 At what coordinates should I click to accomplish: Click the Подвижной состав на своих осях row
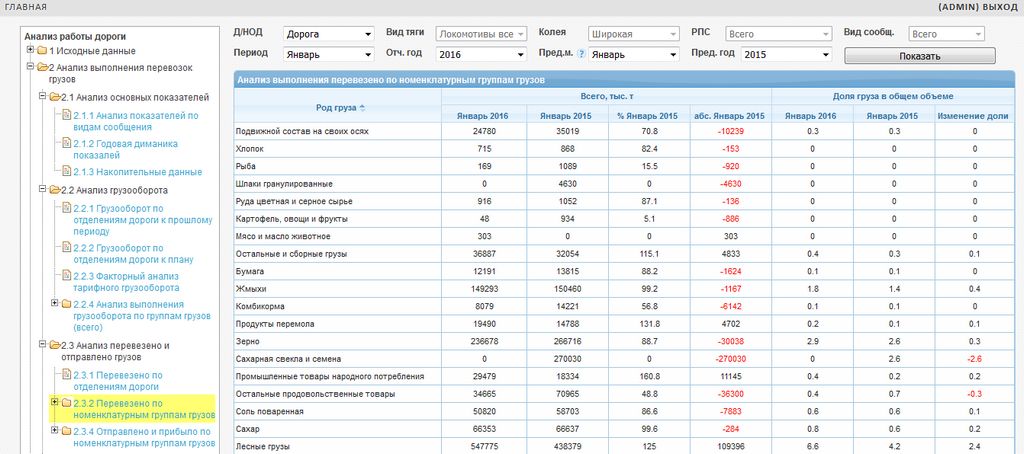pyautogui.click(x=624, y=131)
